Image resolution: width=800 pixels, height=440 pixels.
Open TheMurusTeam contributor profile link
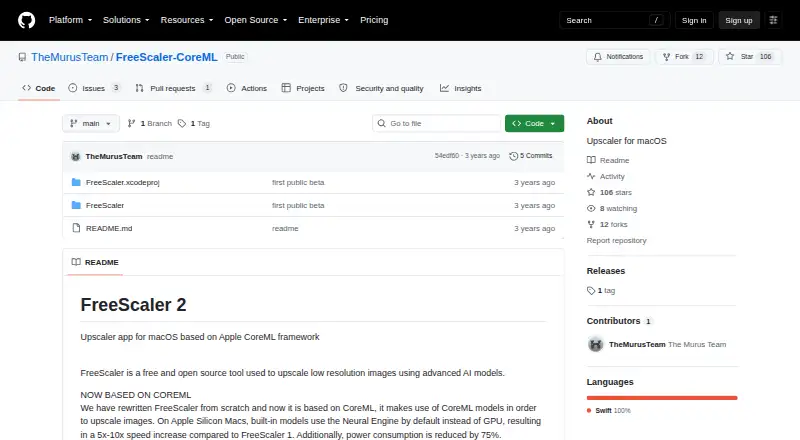(637, 345)
